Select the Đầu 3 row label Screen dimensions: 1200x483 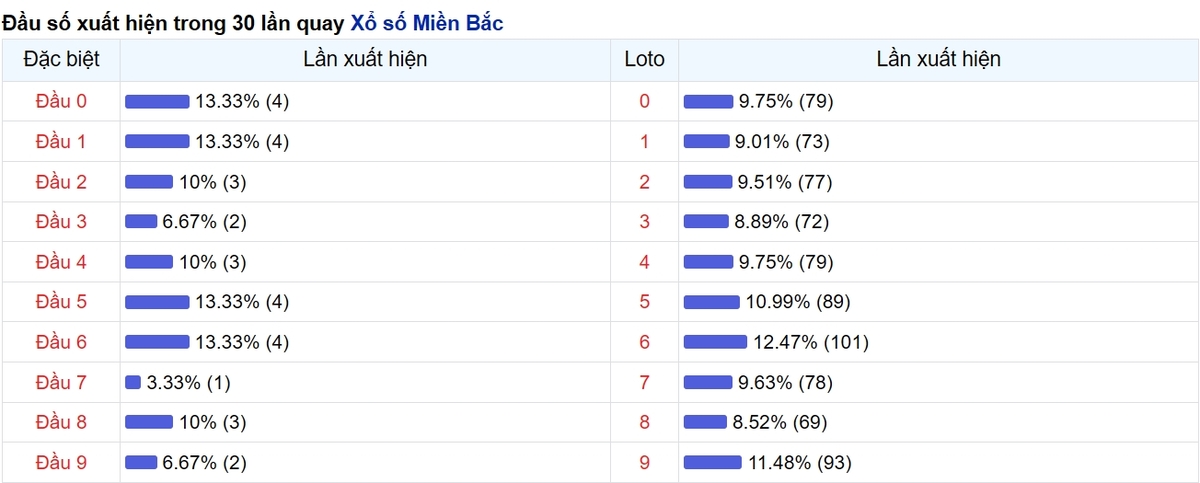(61, 221)
